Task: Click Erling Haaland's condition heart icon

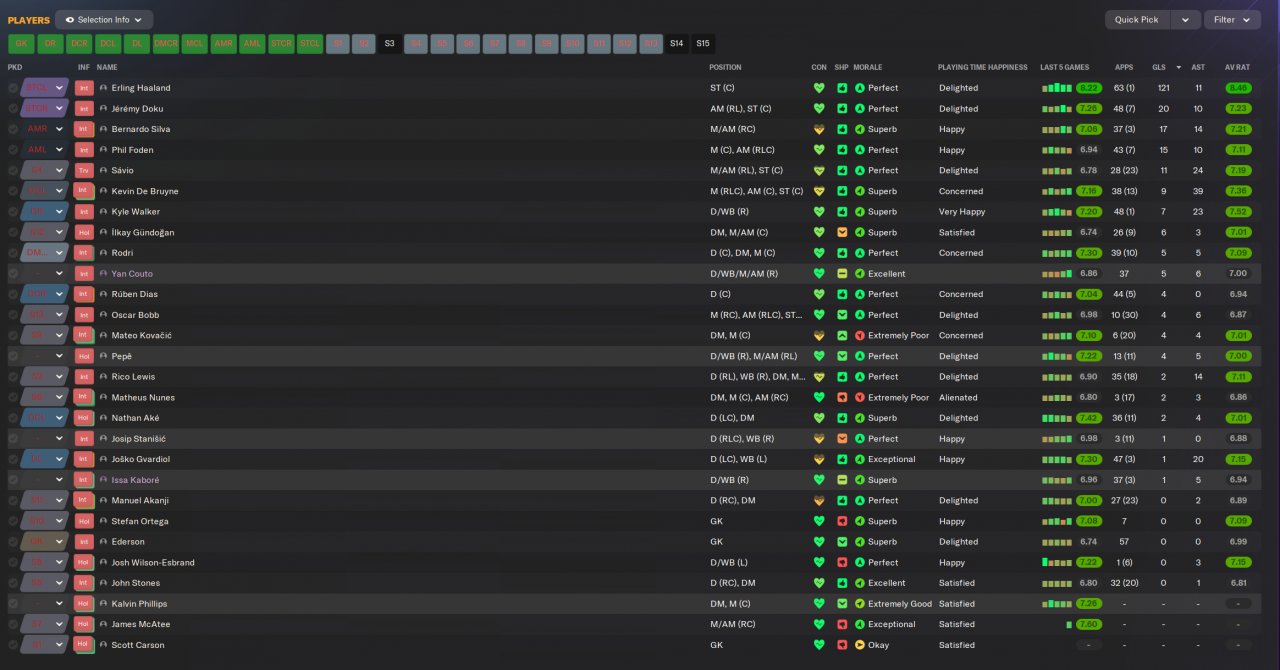Action: coord(819,88)
